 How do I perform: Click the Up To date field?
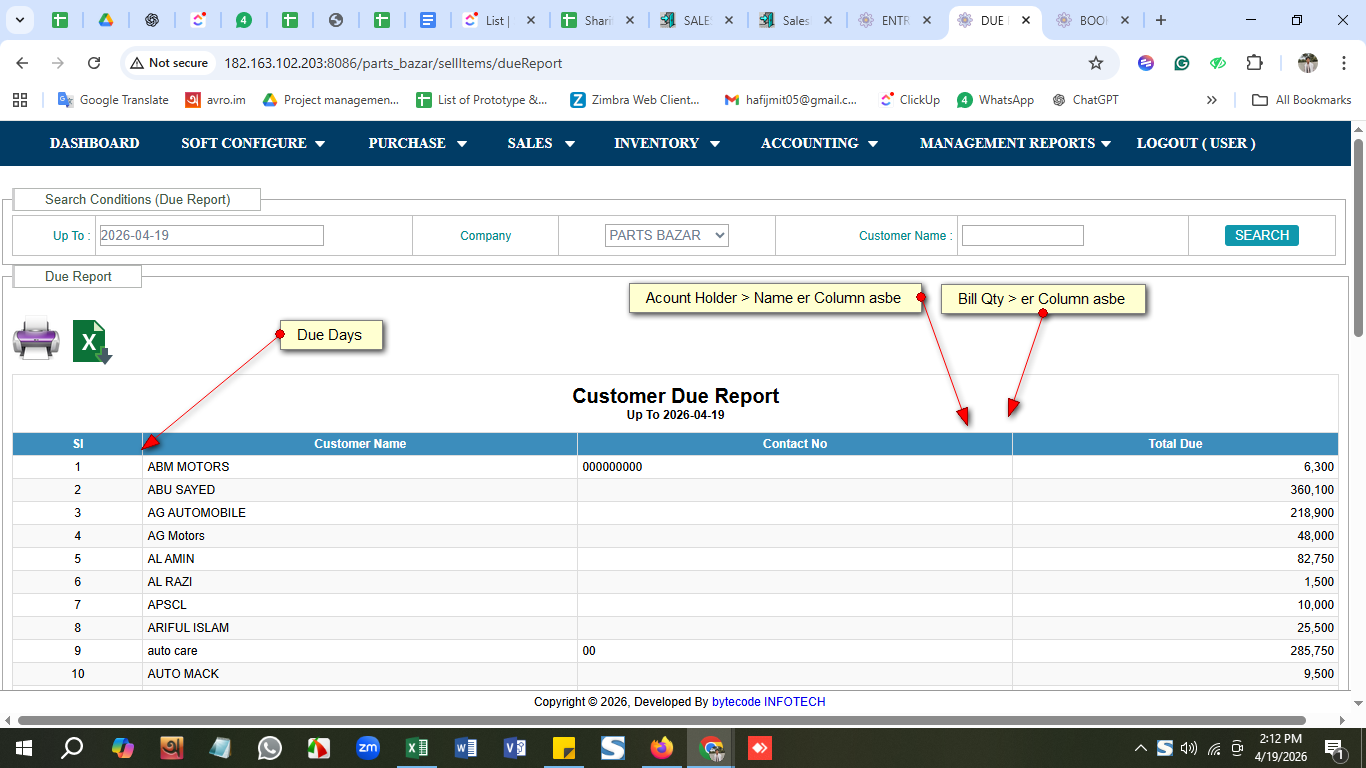211,235
